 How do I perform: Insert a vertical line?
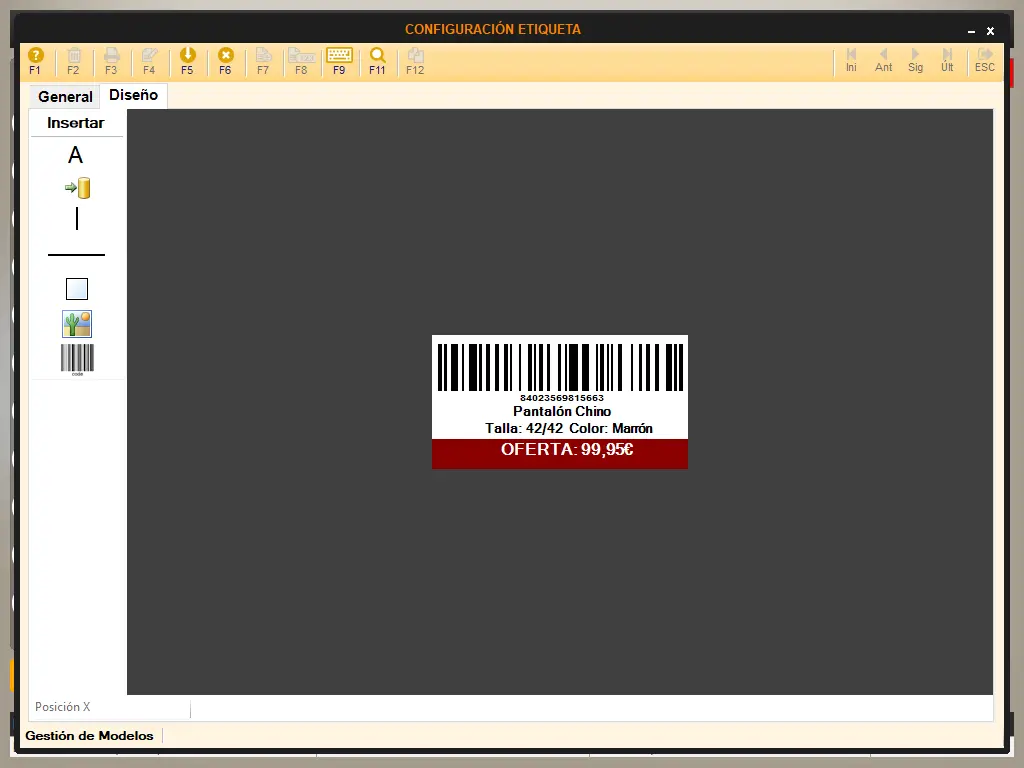[77, 219]
